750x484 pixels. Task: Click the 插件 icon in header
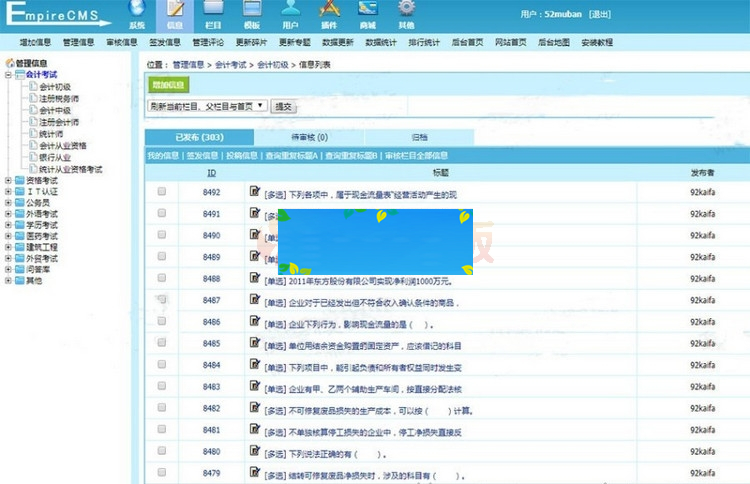(x=329, y=14)
